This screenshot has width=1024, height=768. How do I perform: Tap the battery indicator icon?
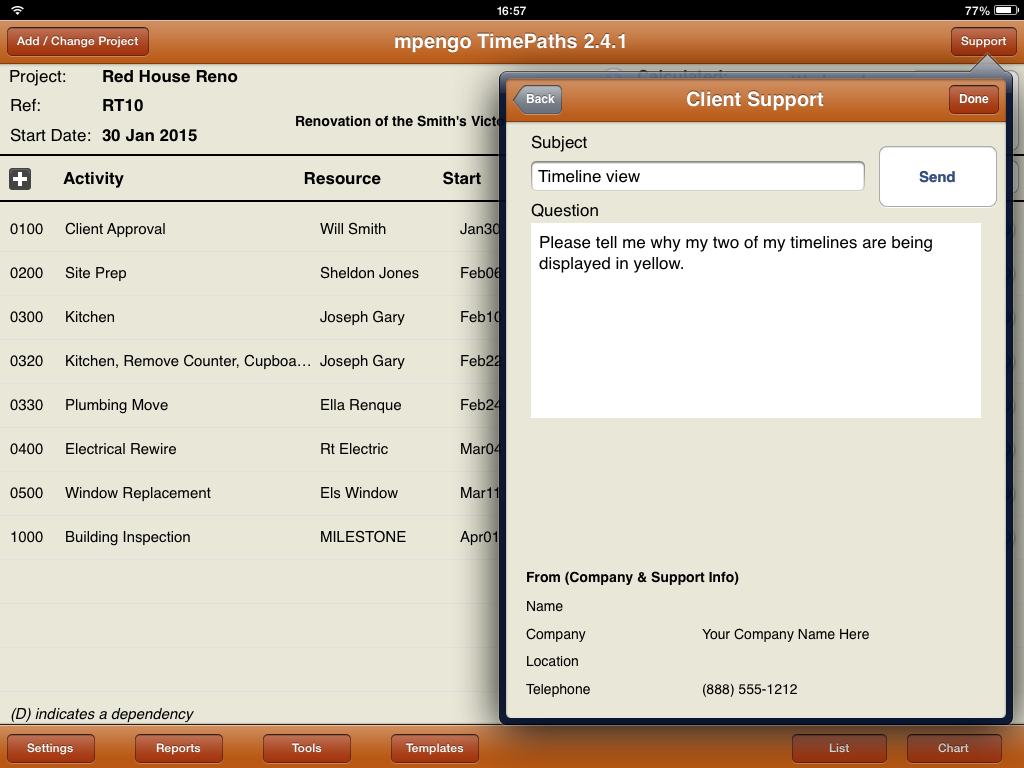1003,10
